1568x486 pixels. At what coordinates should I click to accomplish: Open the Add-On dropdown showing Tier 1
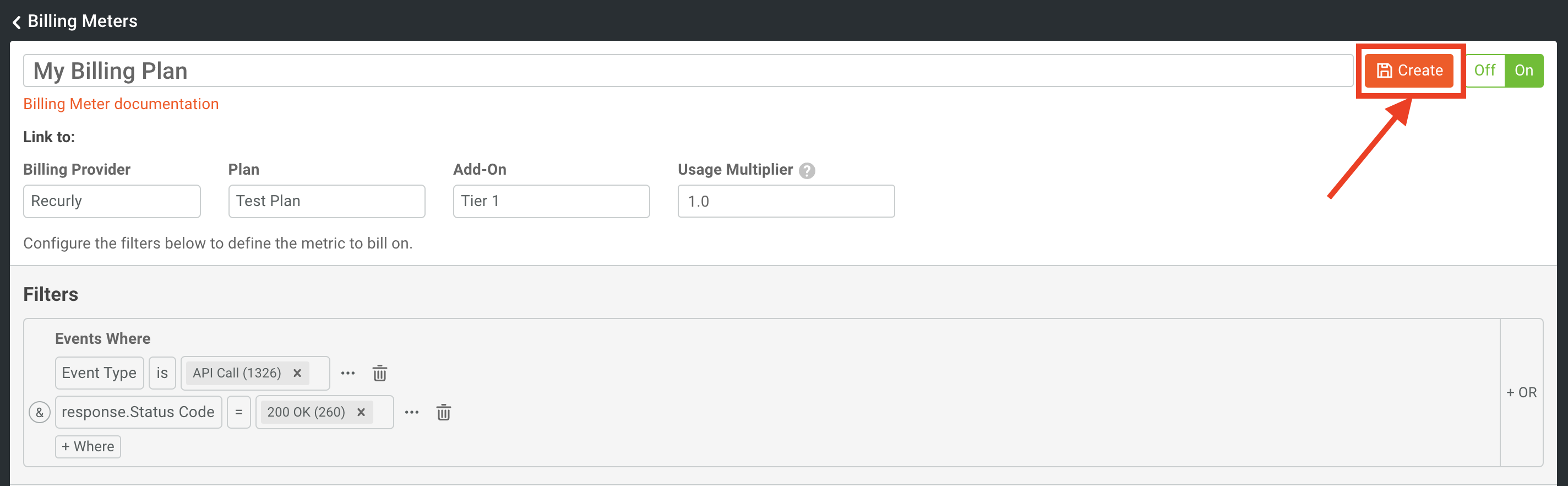551,201
